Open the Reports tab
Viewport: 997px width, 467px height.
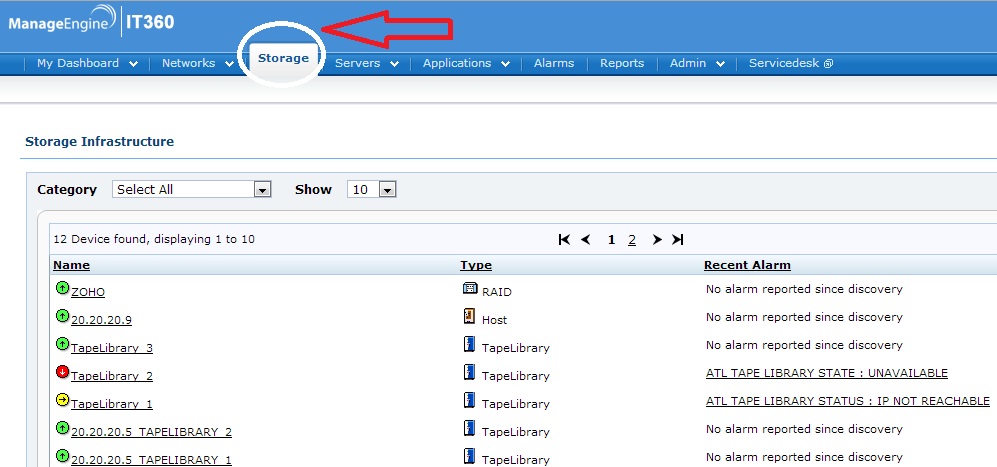[x=622, y=63]
